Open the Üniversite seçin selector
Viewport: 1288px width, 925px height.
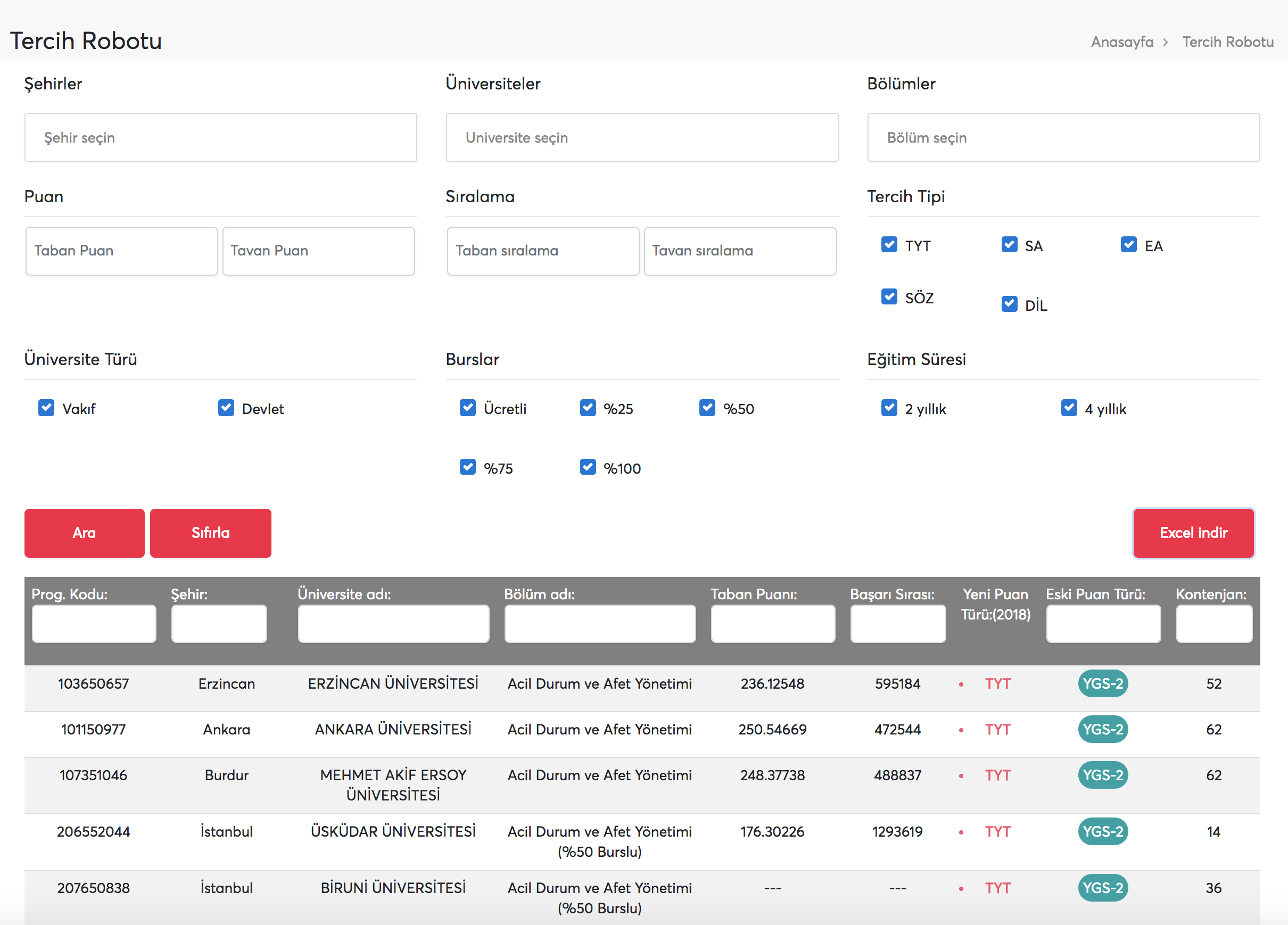click(x=642, y=137)
